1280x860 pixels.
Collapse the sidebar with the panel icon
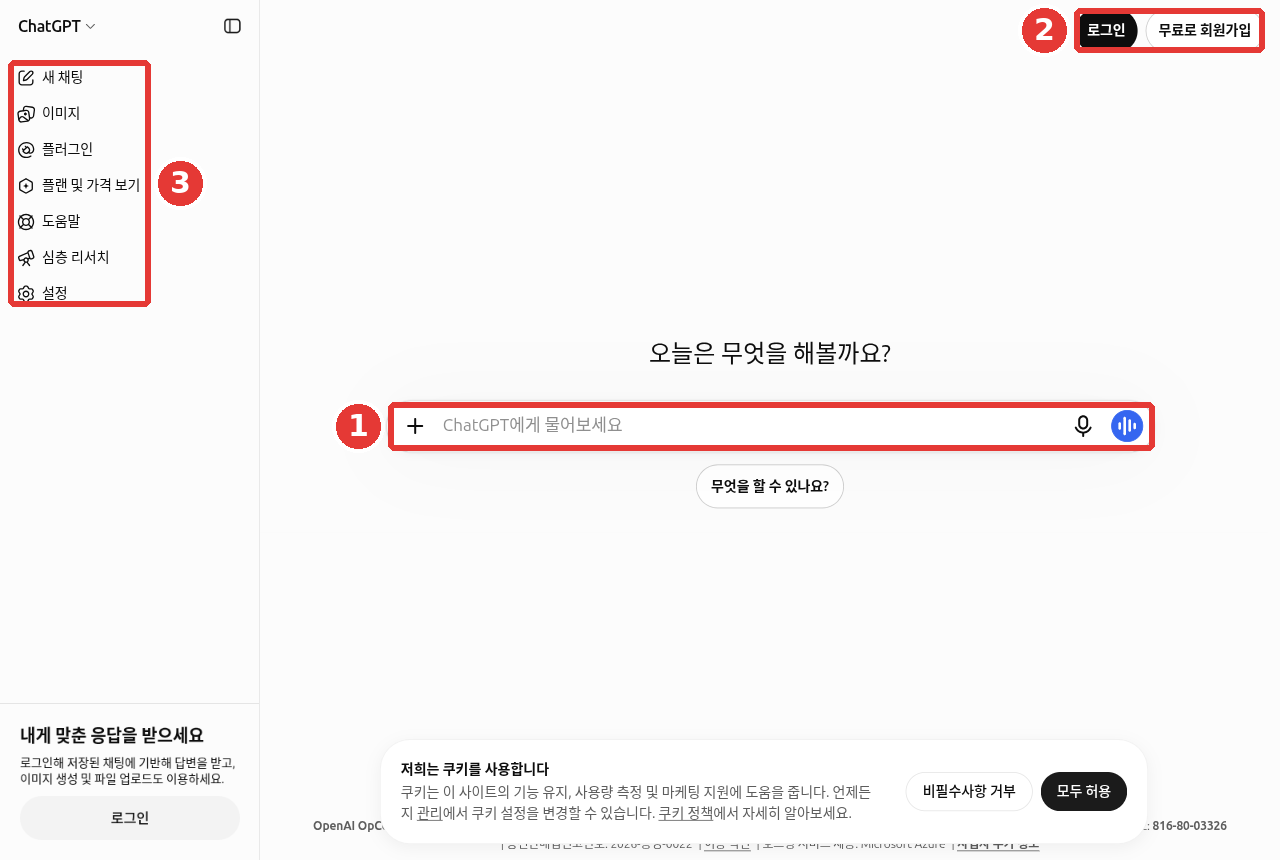[232, 26]
